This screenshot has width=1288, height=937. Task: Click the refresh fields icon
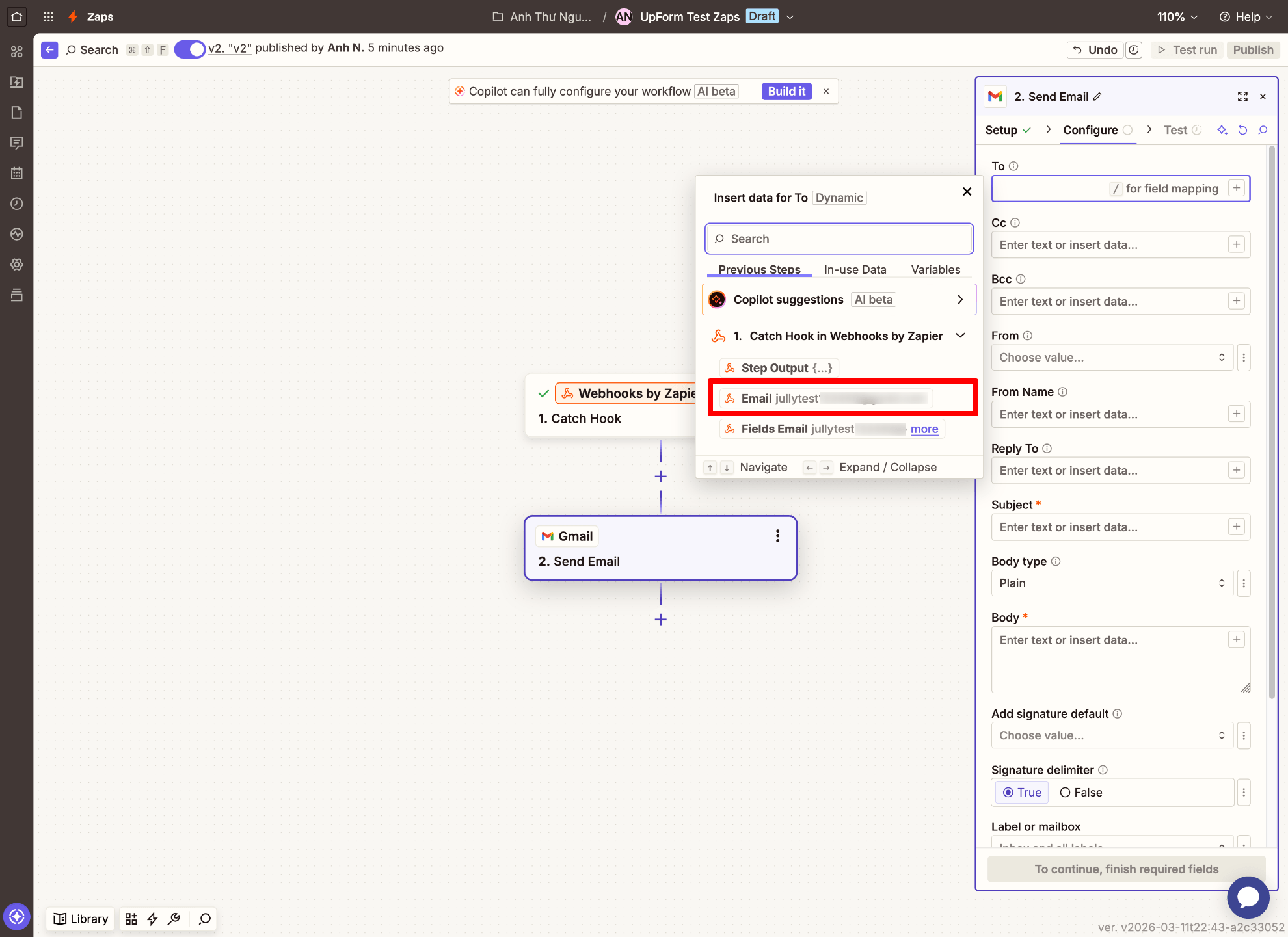click(x=1242, y=130)
